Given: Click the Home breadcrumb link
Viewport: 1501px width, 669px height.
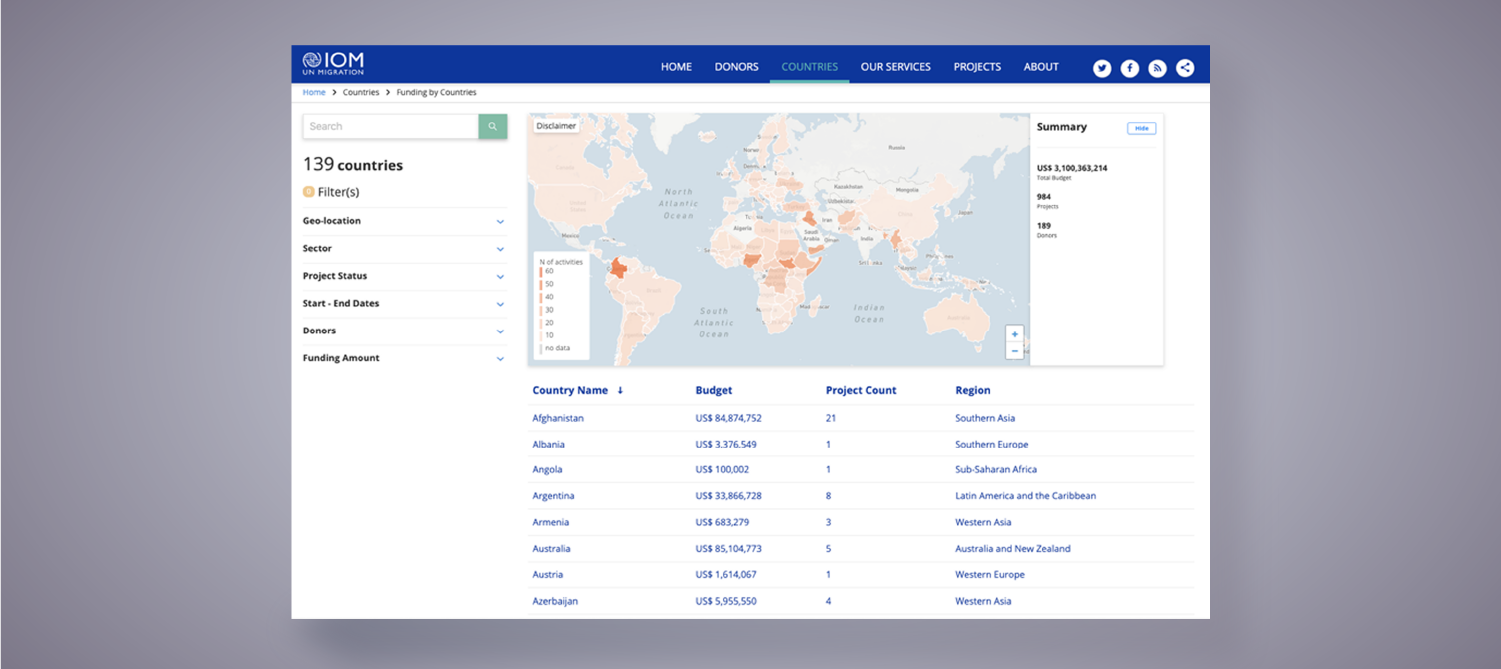Looking at the screenshot, I should [x=314, y=92].
